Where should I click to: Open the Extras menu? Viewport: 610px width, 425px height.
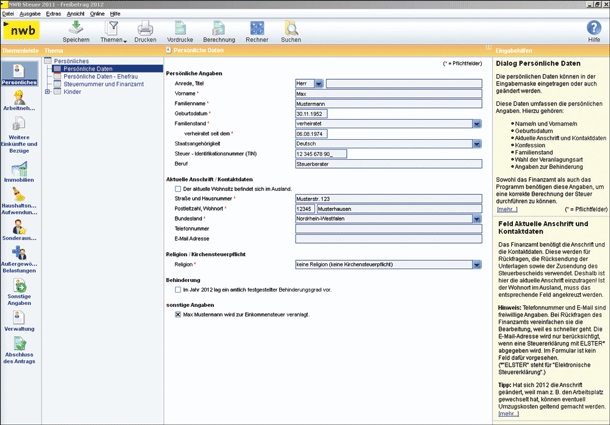pos(53,14)
